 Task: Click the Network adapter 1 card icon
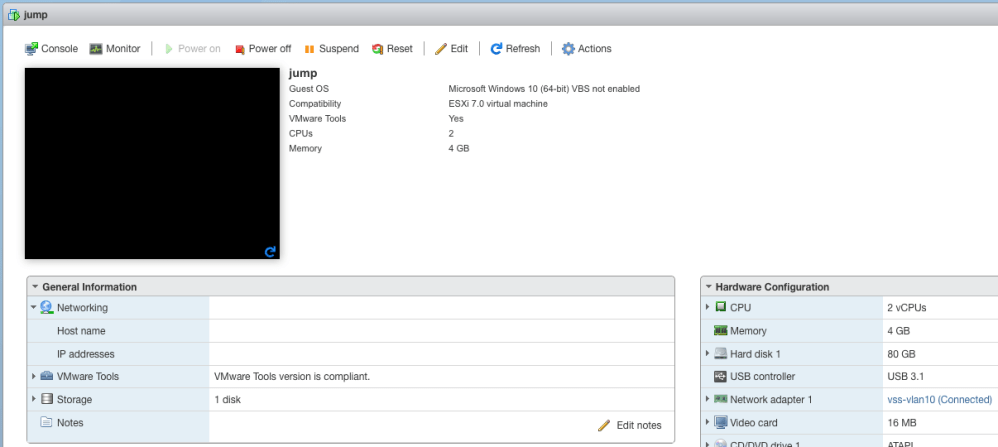tap(720, 399)
